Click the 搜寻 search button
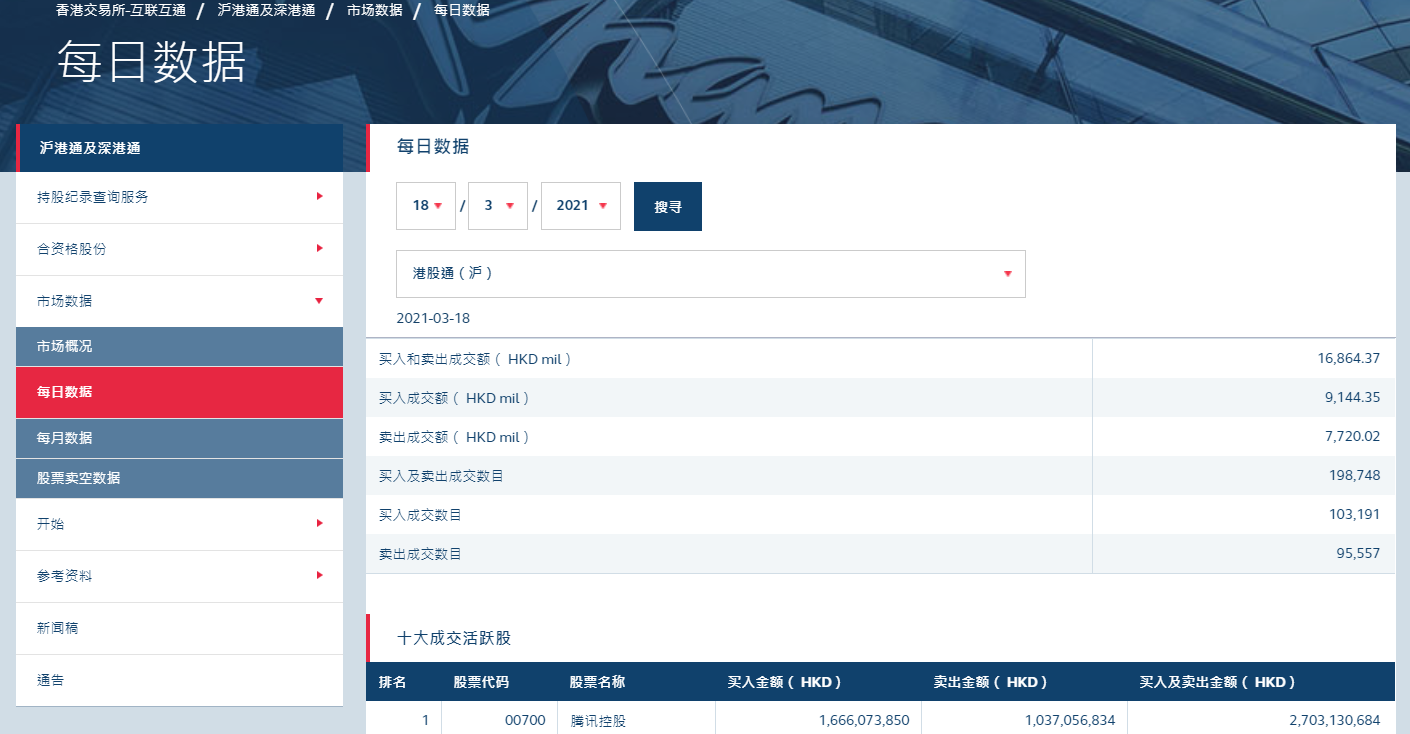Screen dimensions: 1410x734 click(667, 206)
